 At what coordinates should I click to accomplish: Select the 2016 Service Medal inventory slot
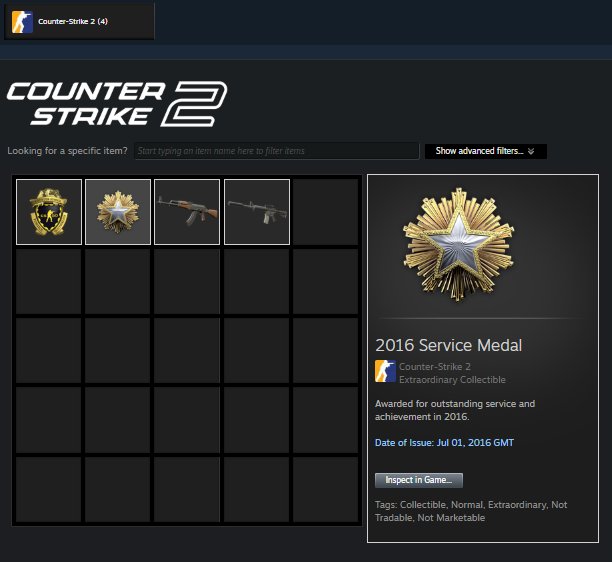click(118, 212)
